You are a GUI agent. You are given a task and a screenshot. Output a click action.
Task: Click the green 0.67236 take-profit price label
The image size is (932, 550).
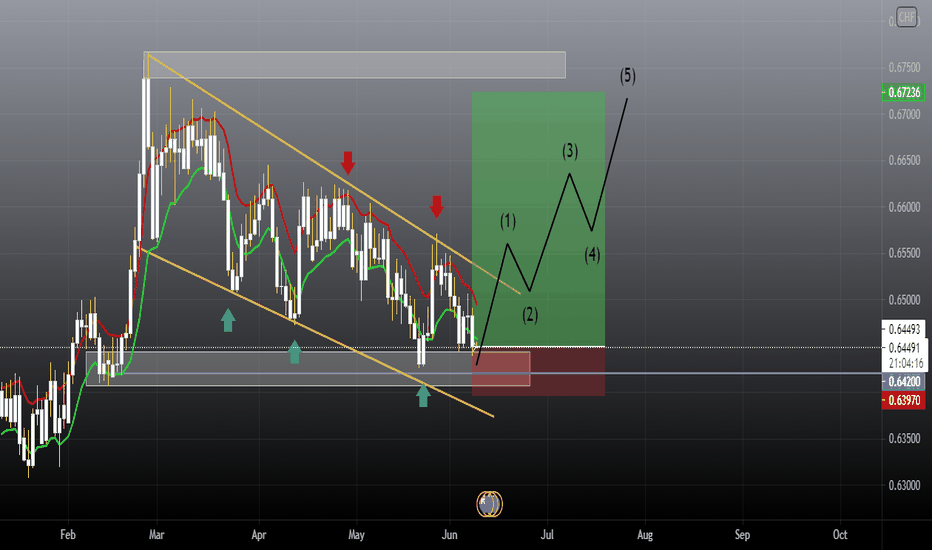[x=903, y=92]
